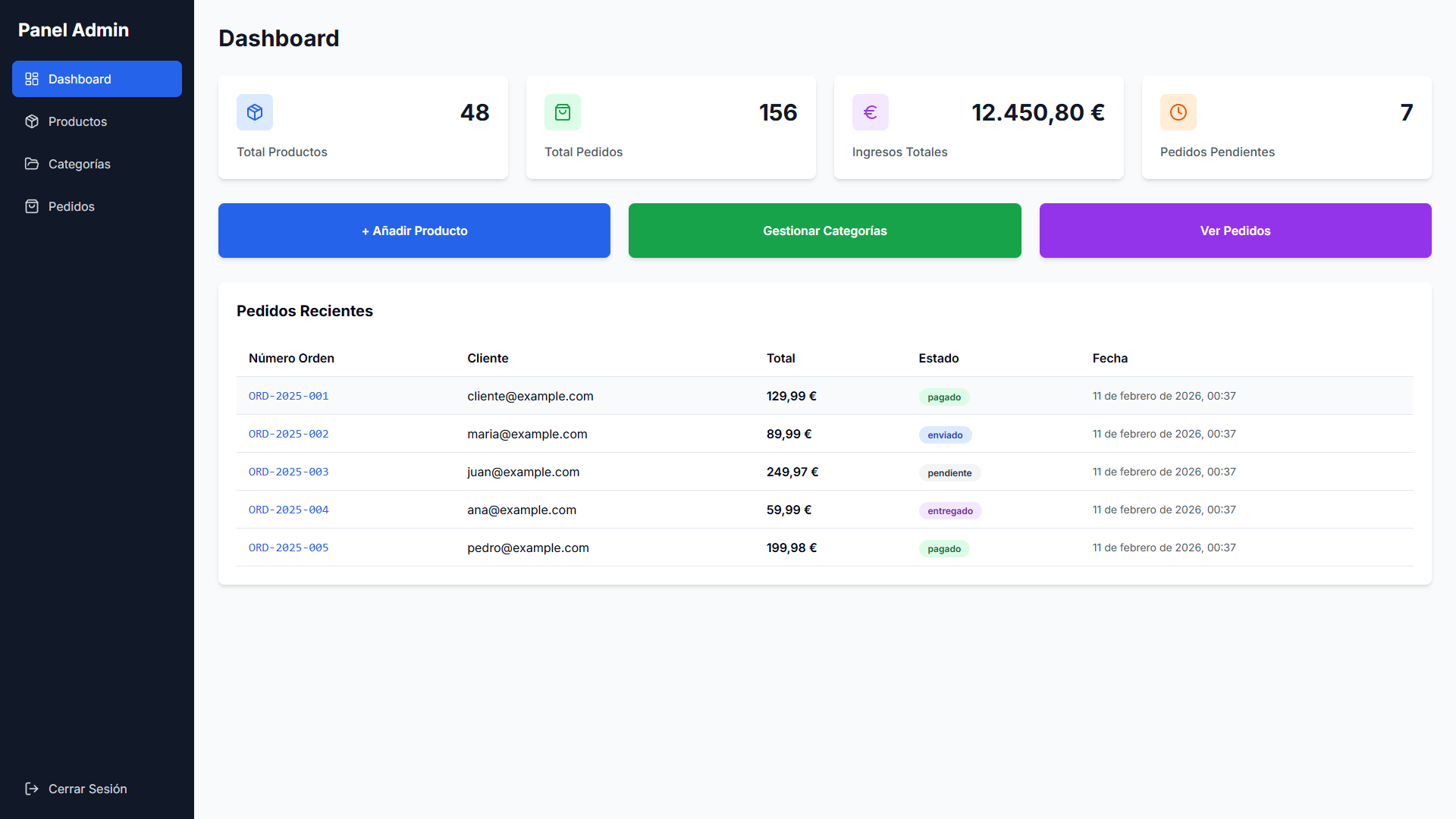
Task: Click the purple euro icon in Ingresos Totales
Action: point(871,112)
